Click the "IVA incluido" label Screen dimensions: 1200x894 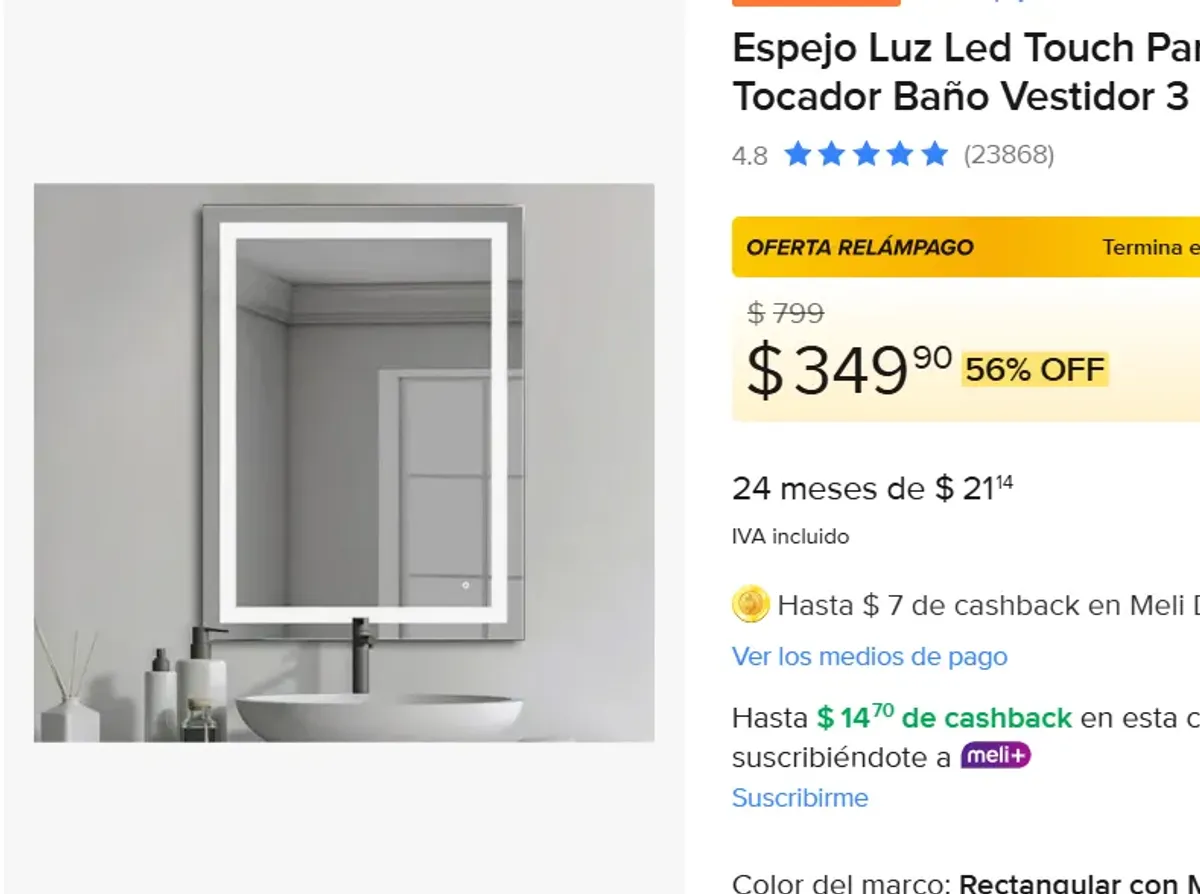[789, 536]
